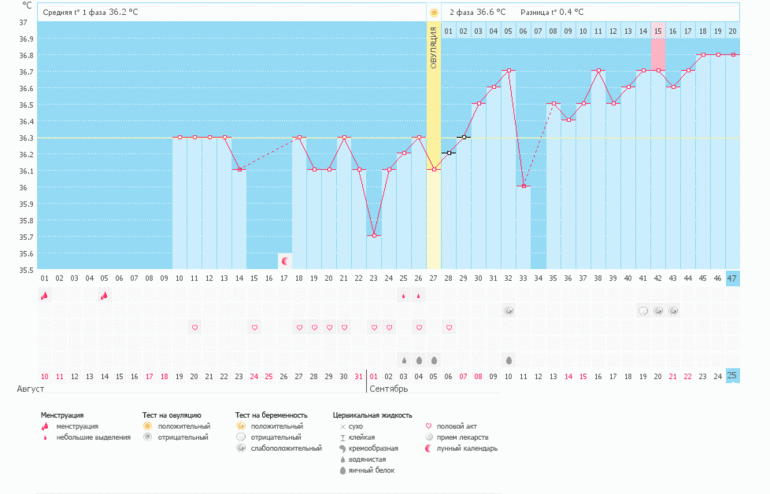Click the egg-white fluid icon on September 05
The width and height of the screenshot is (770, 494).
tap(434, 359)
